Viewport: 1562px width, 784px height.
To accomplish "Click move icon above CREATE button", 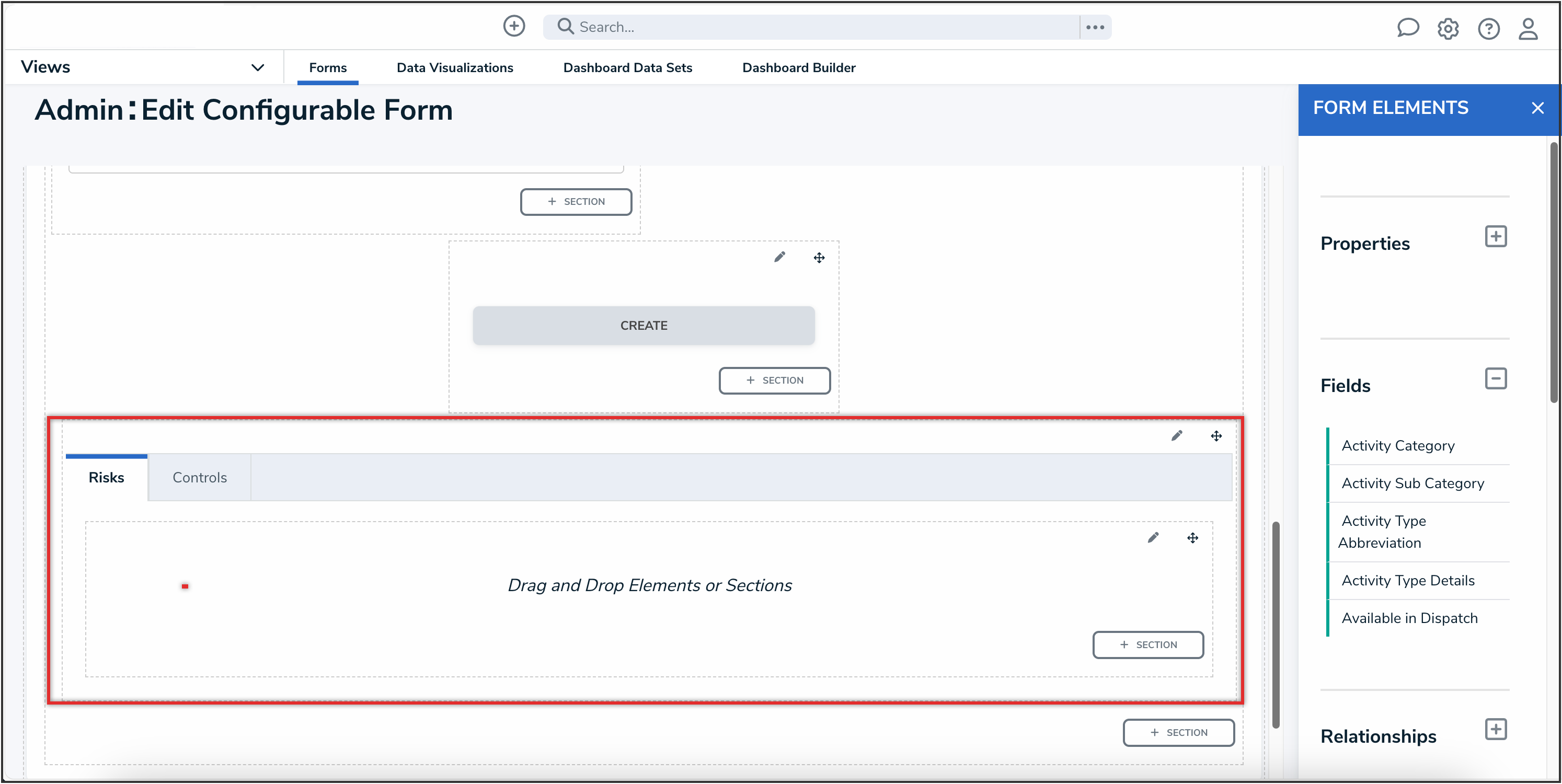I will pyautogui.click(x=819, y=258).
